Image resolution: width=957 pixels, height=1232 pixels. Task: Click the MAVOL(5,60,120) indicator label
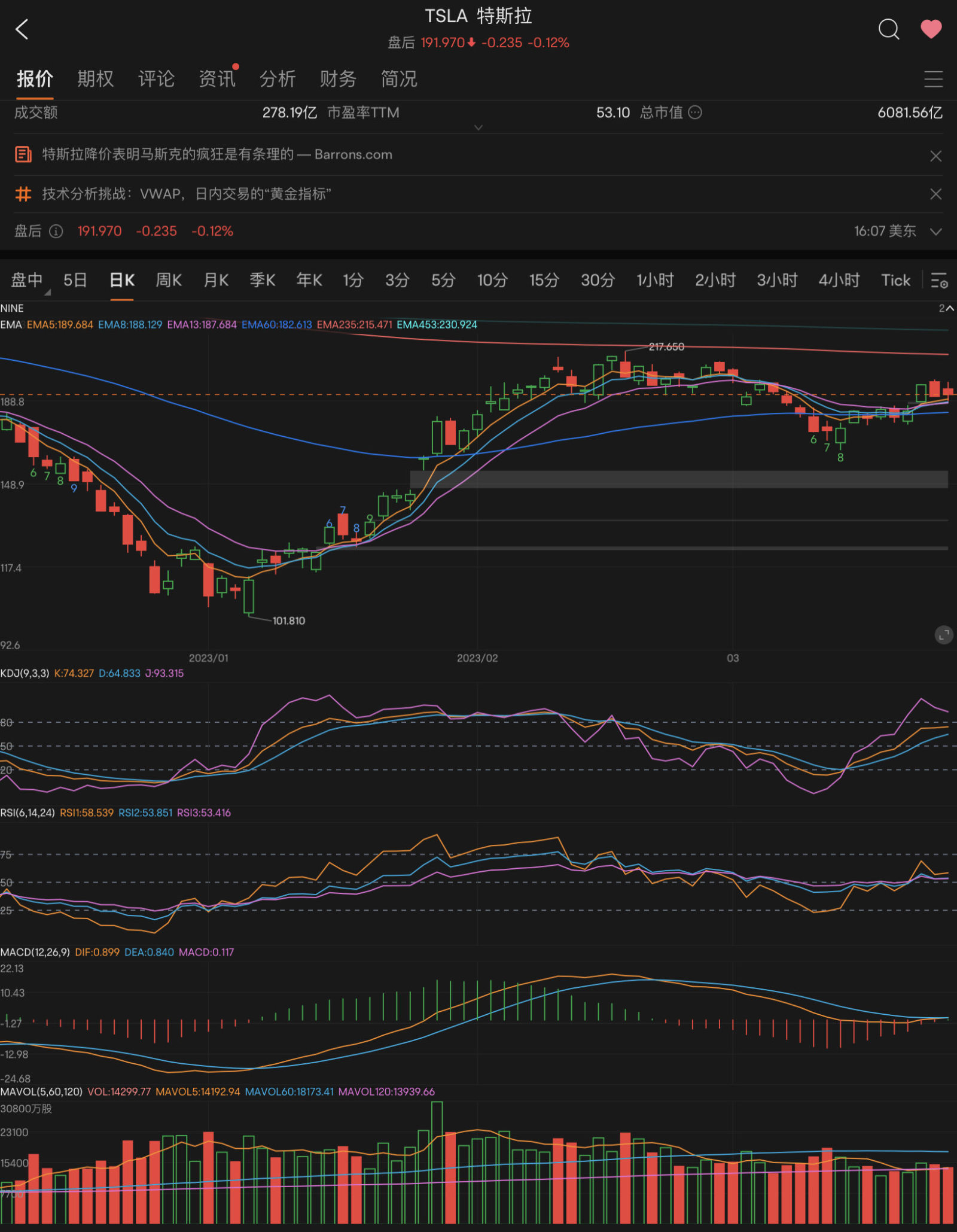click(x=41, y=1091)
